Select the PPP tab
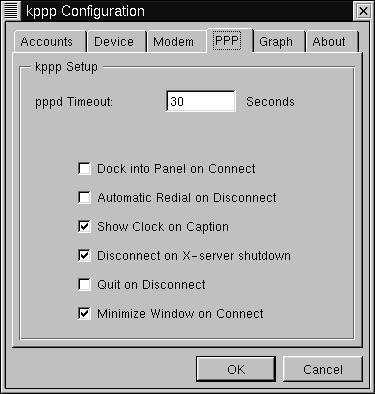This screenshot has width=375, height=394. [x=227, y=41]
